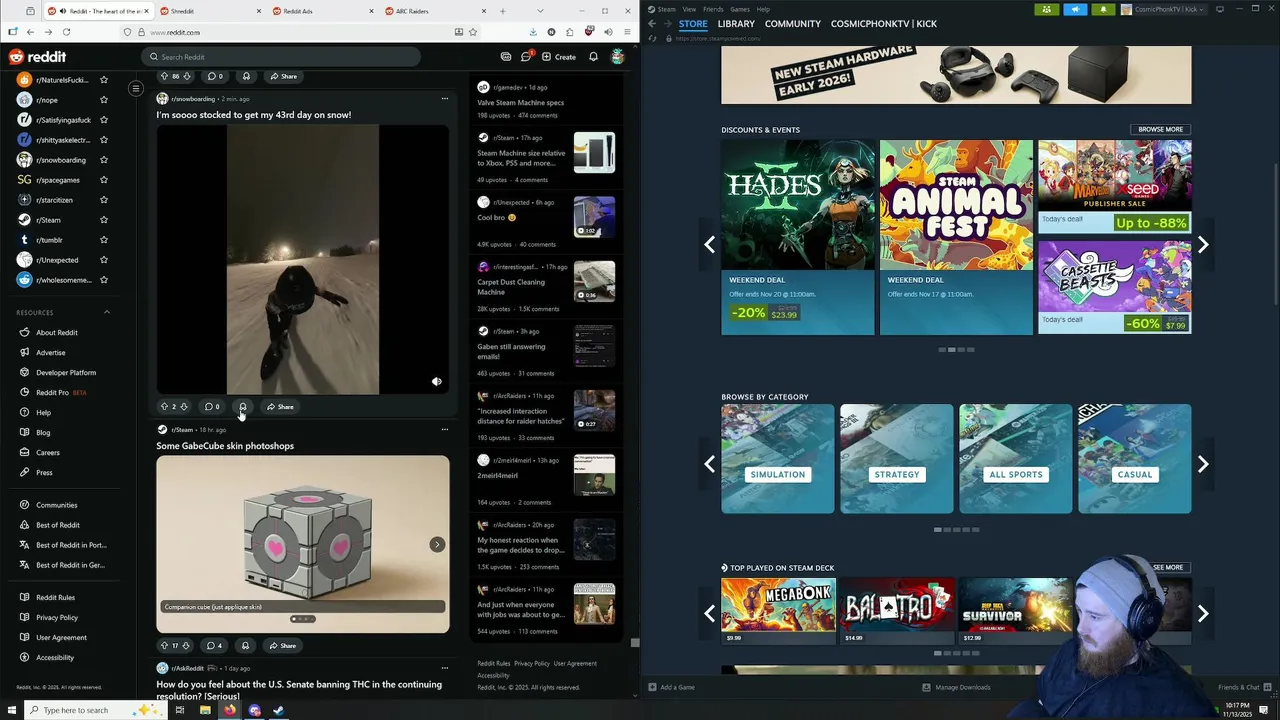The image size is (1280, 720).
Task: Click Browse More in Discounts & Events
Action: point(1160,129)
